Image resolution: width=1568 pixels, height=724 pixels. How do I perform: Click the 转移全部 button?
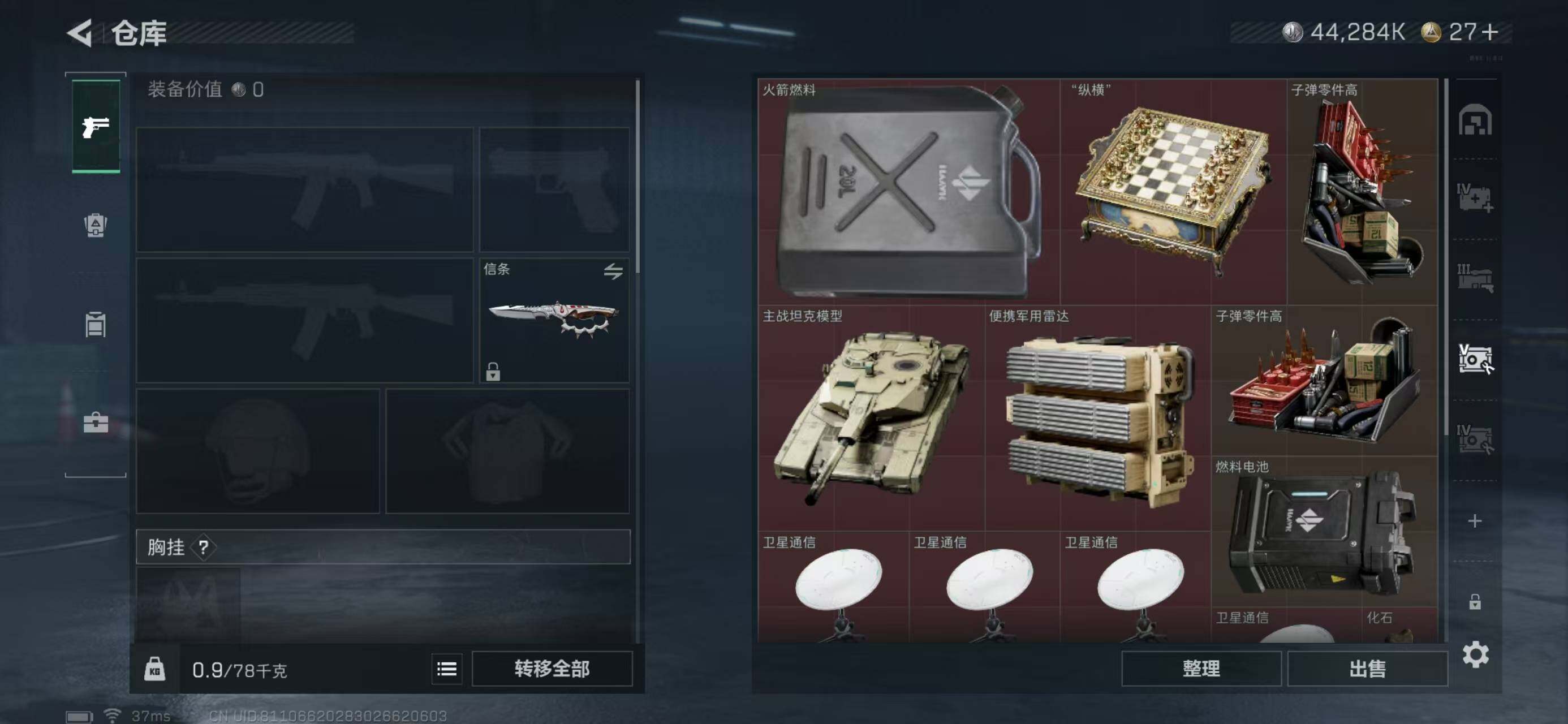552,669
